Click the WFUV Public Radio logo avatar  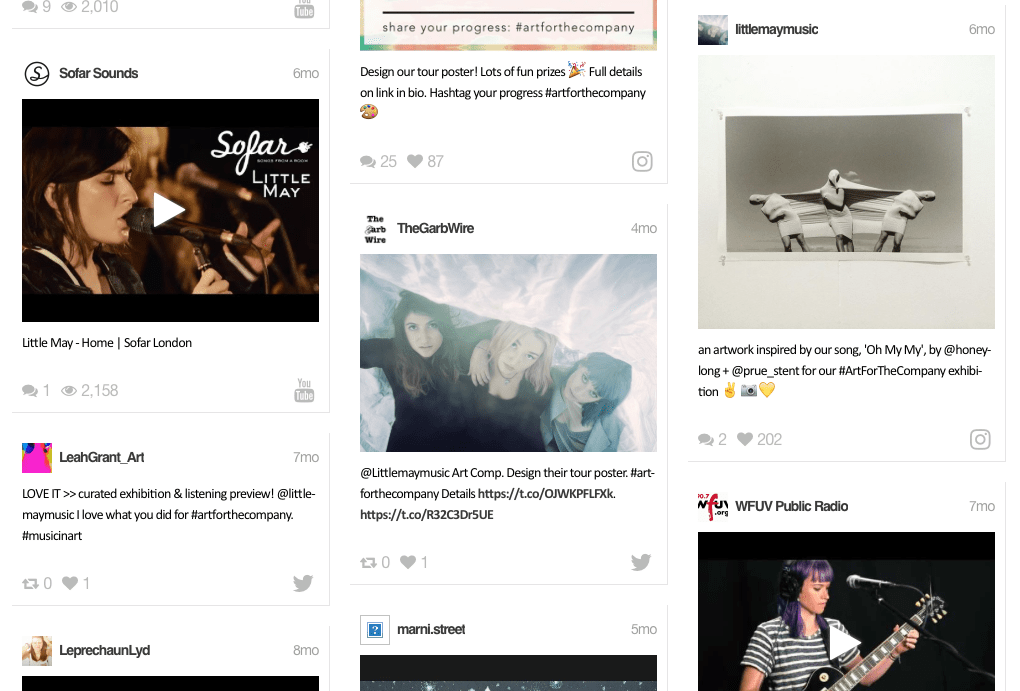pyautogui.click(x=712, y=506)
